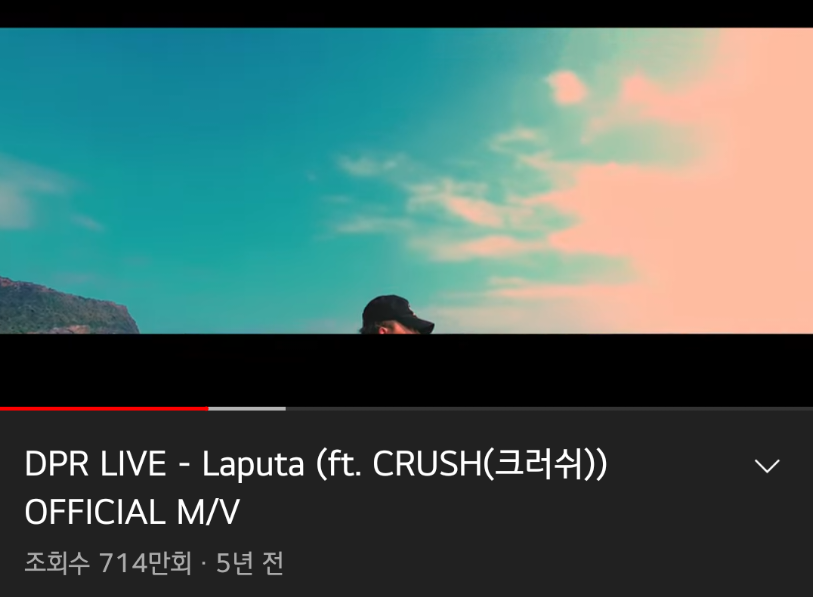Viewport: 813px width, 597px height.
Task: Jump to the unplayed dark part of the progress bar
Action: 549,409
